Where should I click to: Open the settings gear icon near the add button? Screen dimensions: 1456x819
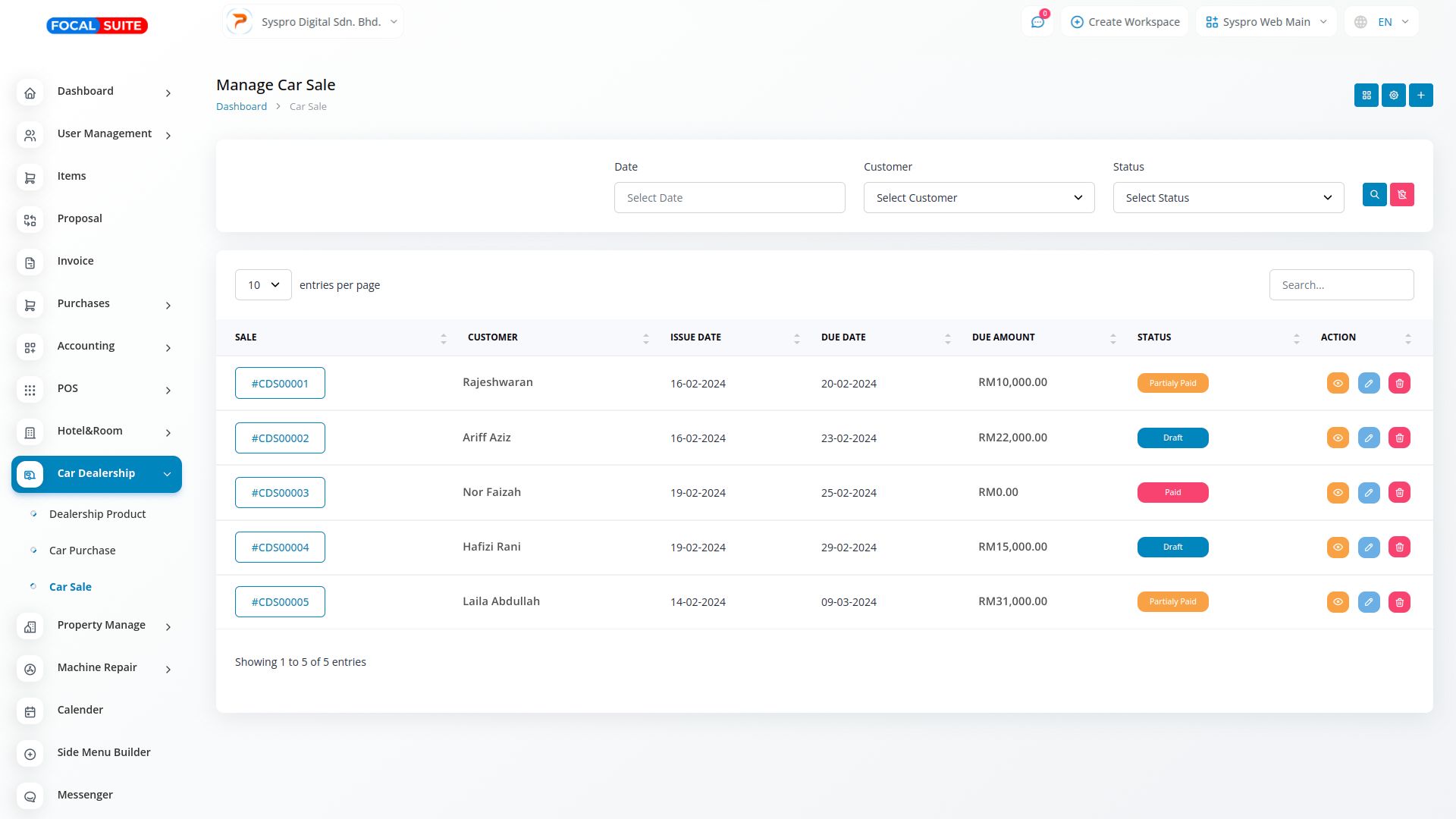click(x=1393, y=96)
